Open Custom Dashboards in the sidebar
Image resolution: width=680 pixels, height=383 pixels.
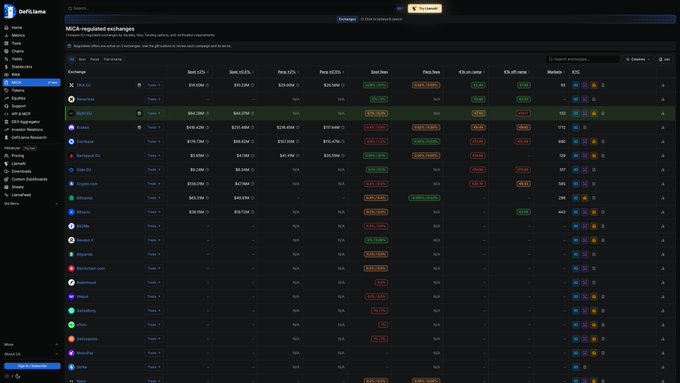pos(29,179)
